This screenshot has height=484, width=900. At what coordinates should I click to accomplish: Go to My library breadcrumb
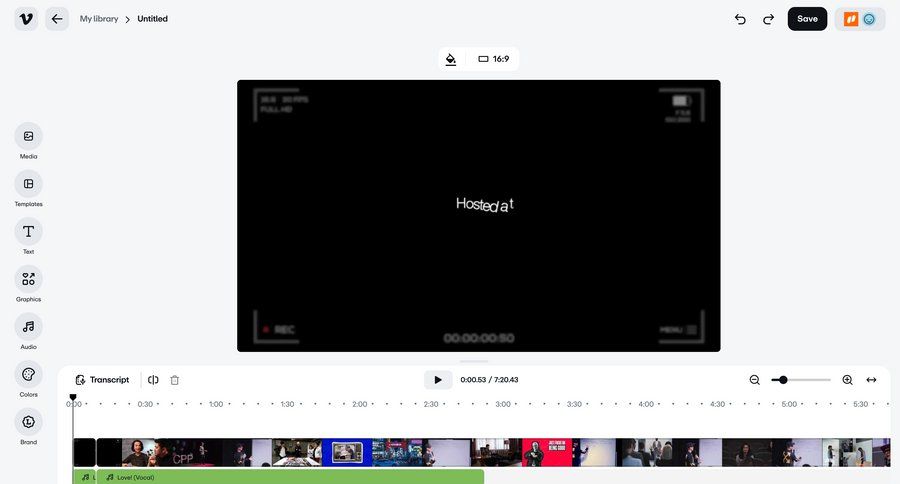(x=99, y=19)
